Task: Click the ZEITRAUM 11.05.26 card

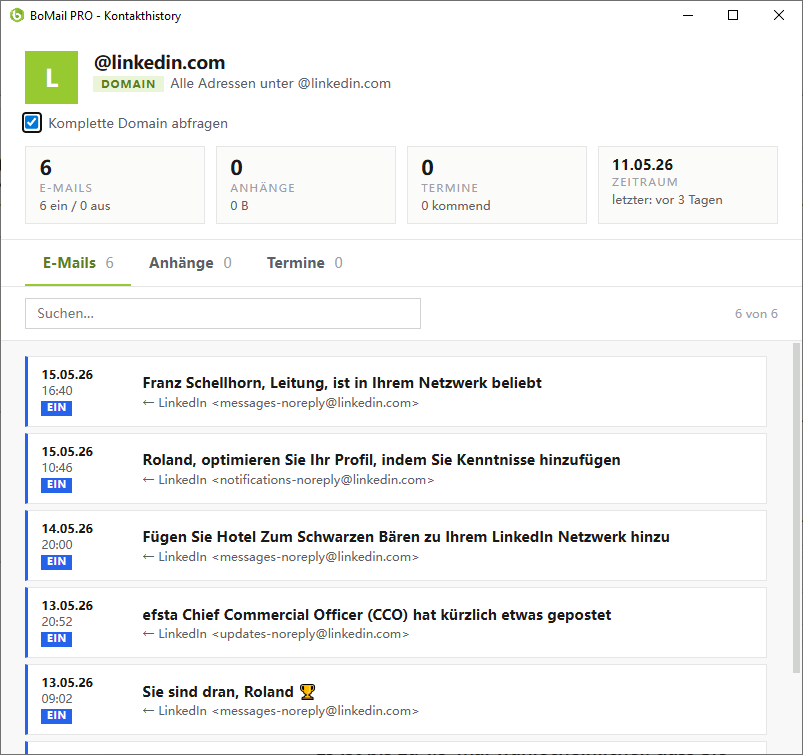Action: click(688, 185)
